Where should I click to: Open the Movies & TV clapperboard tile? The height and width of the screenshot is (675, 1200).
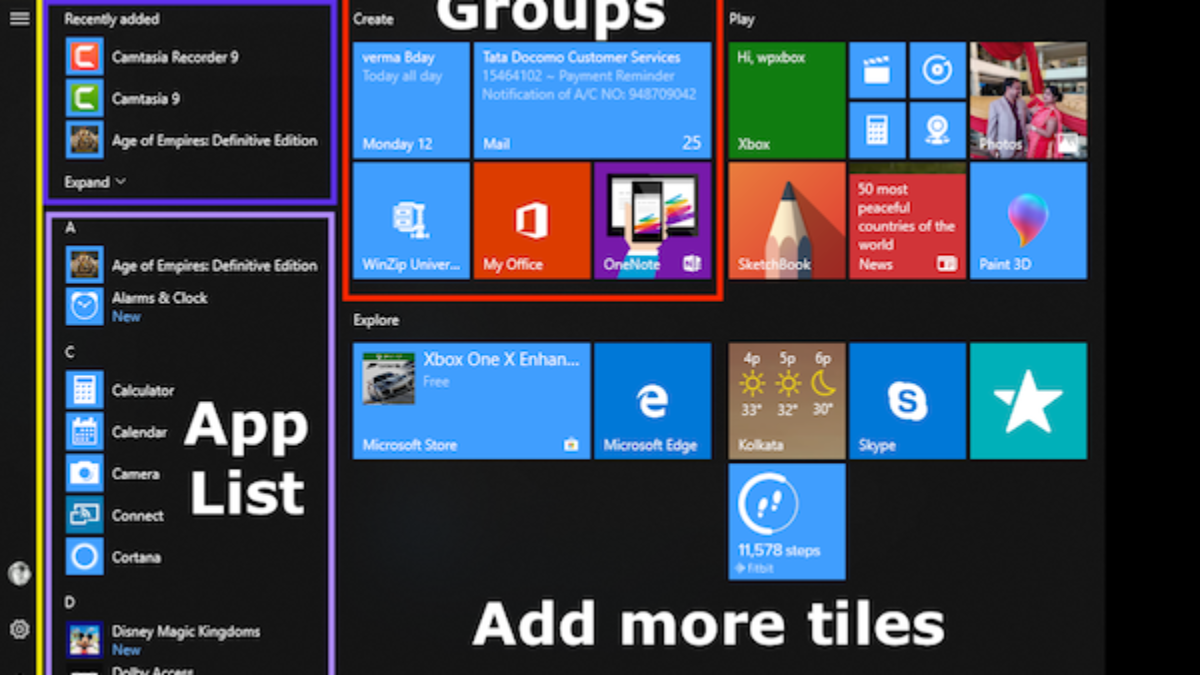click(877, 70)
